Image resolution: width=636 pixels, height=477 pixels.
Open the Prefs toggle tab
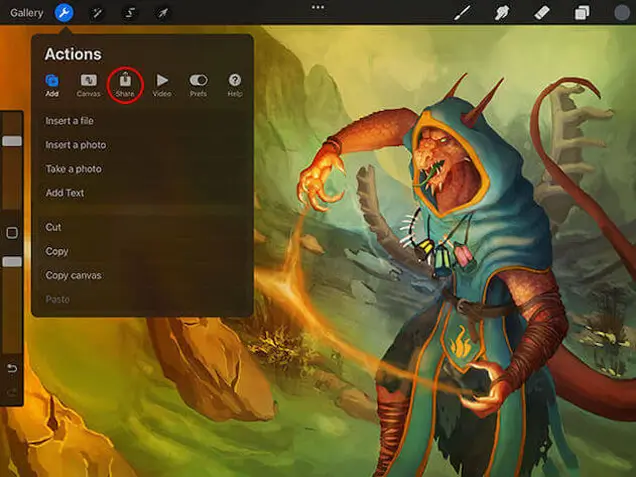click(198, 83)
